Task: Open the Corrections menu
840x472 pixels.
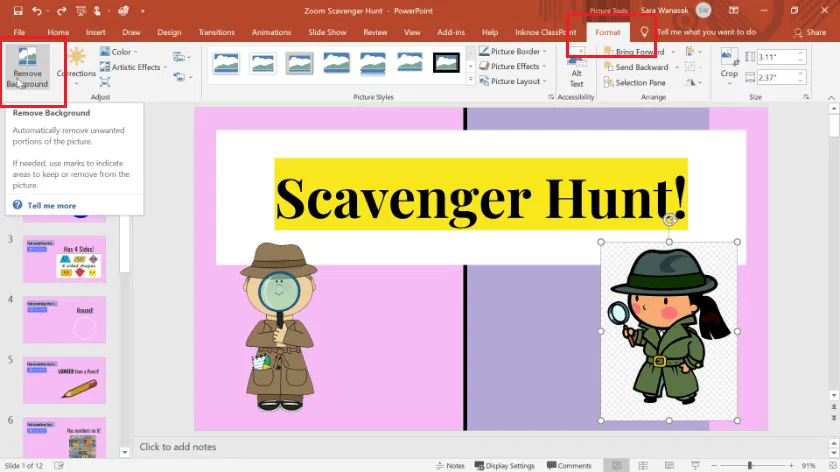Action: click(x=77, y=67)
